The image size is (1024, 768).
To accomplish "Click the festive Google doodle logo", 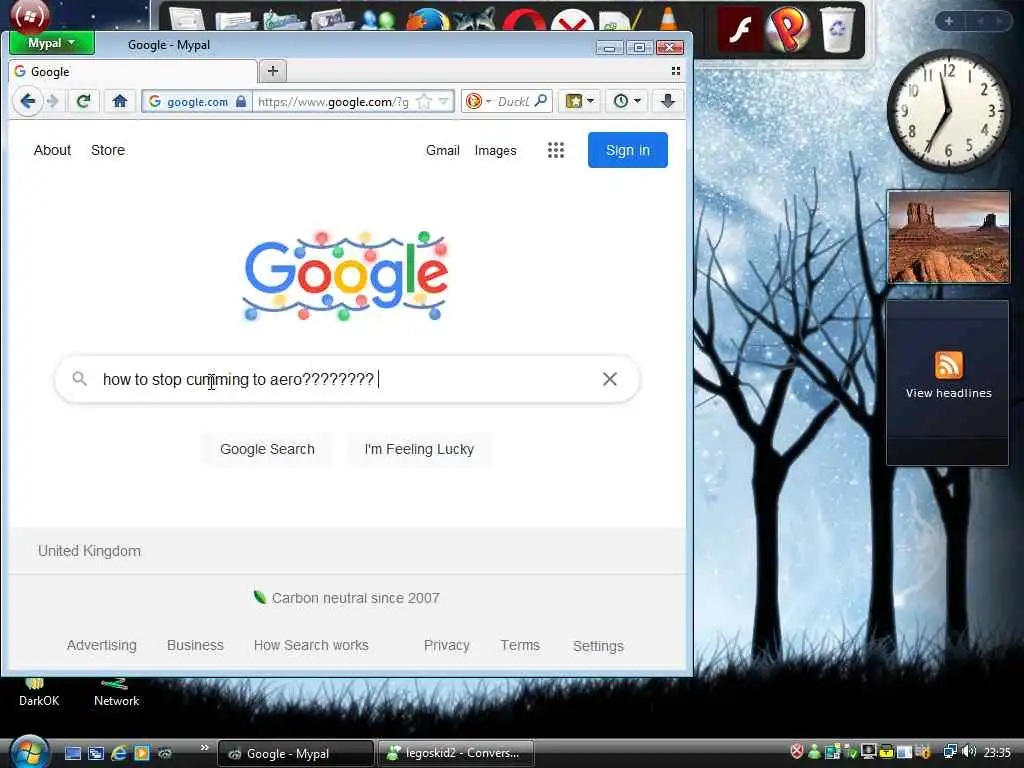I will [x=345, y=275].
